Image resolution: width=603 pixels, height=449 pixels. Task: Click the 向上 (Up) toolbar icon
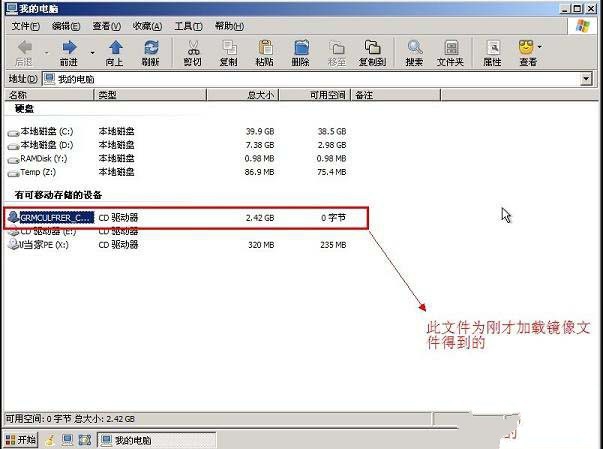[x=116, y=47]
